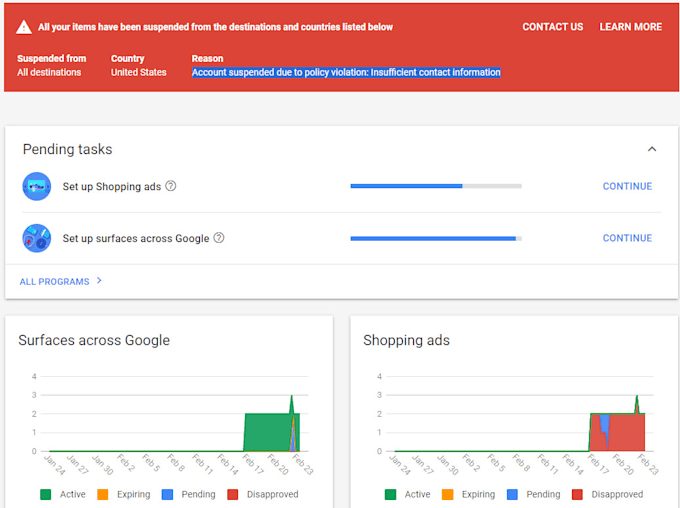Click the Shopping ads setup progress bar

[436, 186]
